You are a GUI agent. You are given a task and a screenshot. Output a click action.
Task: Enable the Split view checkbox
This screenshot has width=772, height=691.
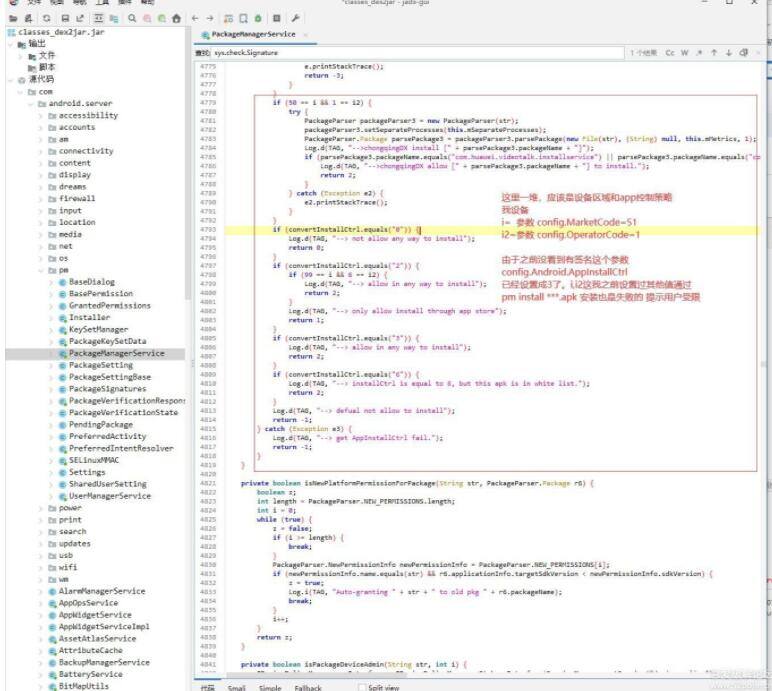click(362, 688)
